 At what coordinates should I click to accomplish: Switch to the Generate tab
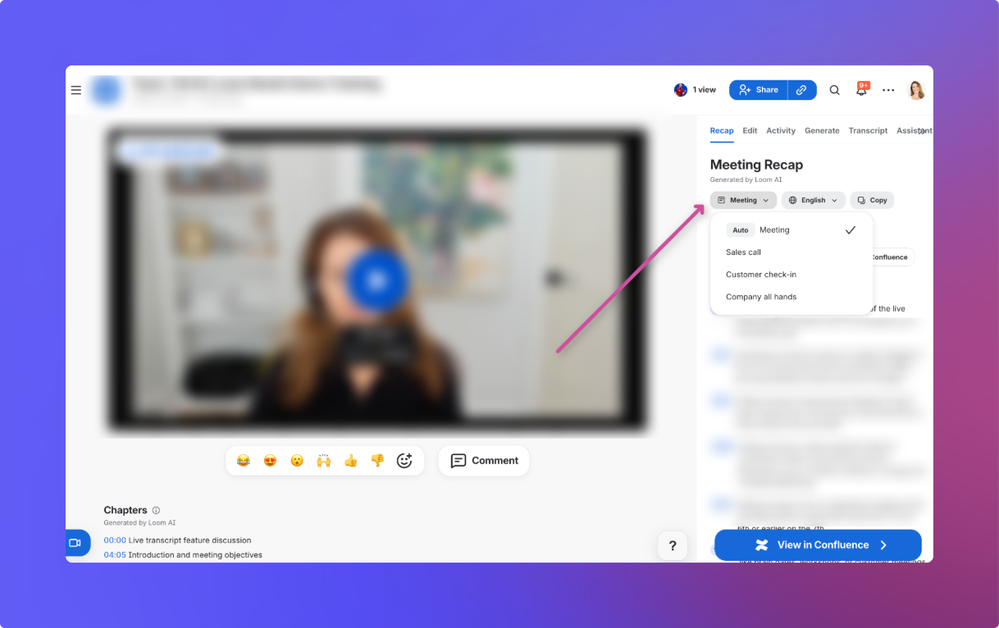click(x=822, y=131)
